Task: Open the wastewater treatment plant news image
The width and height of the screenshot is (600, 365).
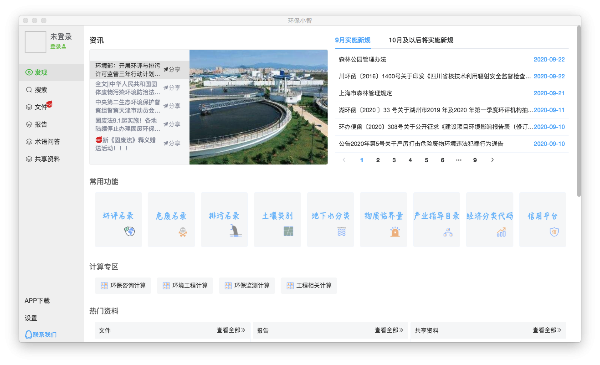Action: point(259,107)
